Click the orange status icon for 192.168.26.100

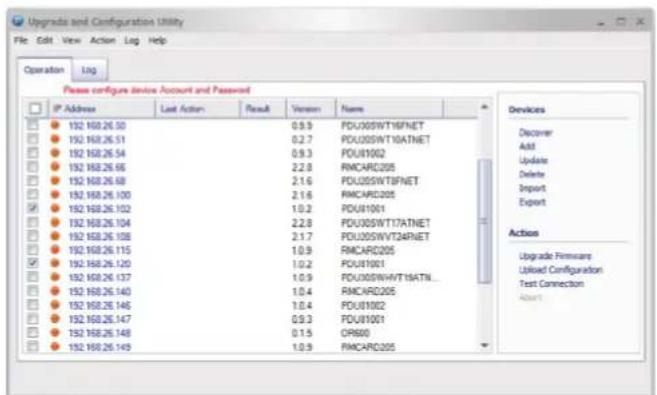click(x=55, y=194)
